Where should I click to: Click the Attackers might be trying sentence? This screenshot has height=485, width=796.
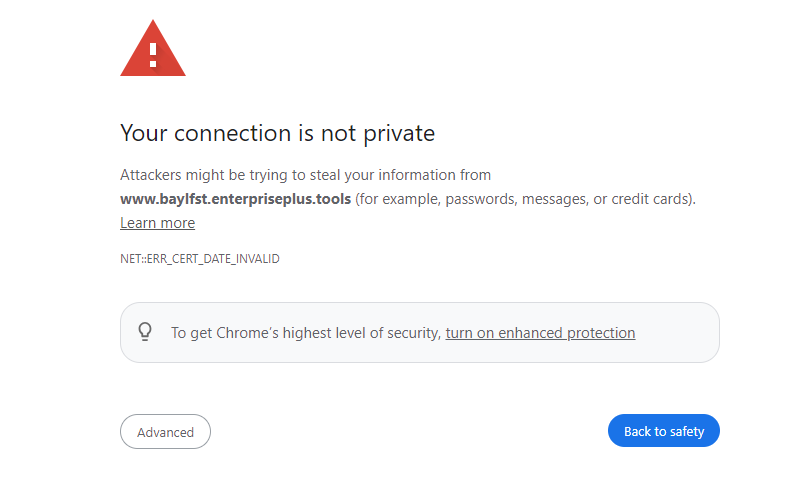tap(305, 175)
